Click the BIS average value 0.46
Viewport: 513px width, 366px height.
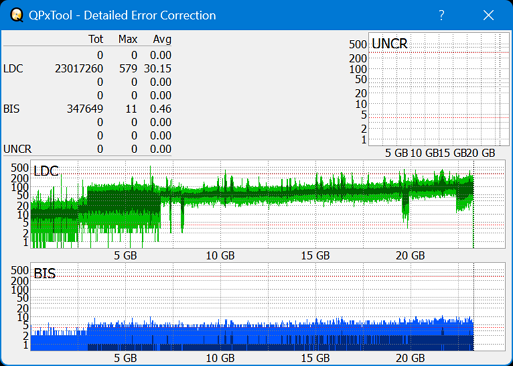point(161,109)
